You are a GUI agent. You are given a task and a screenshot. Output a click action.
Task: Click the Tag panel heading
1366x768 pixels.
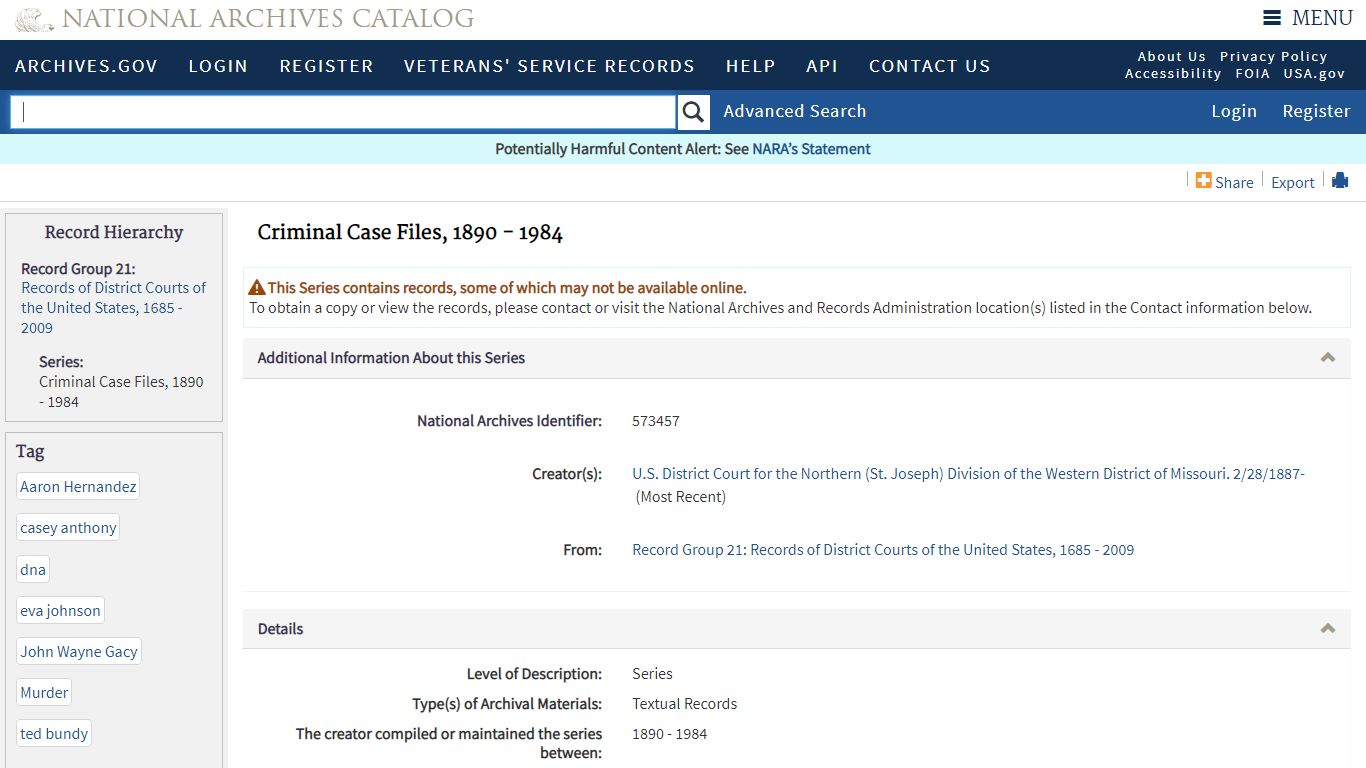30,451
